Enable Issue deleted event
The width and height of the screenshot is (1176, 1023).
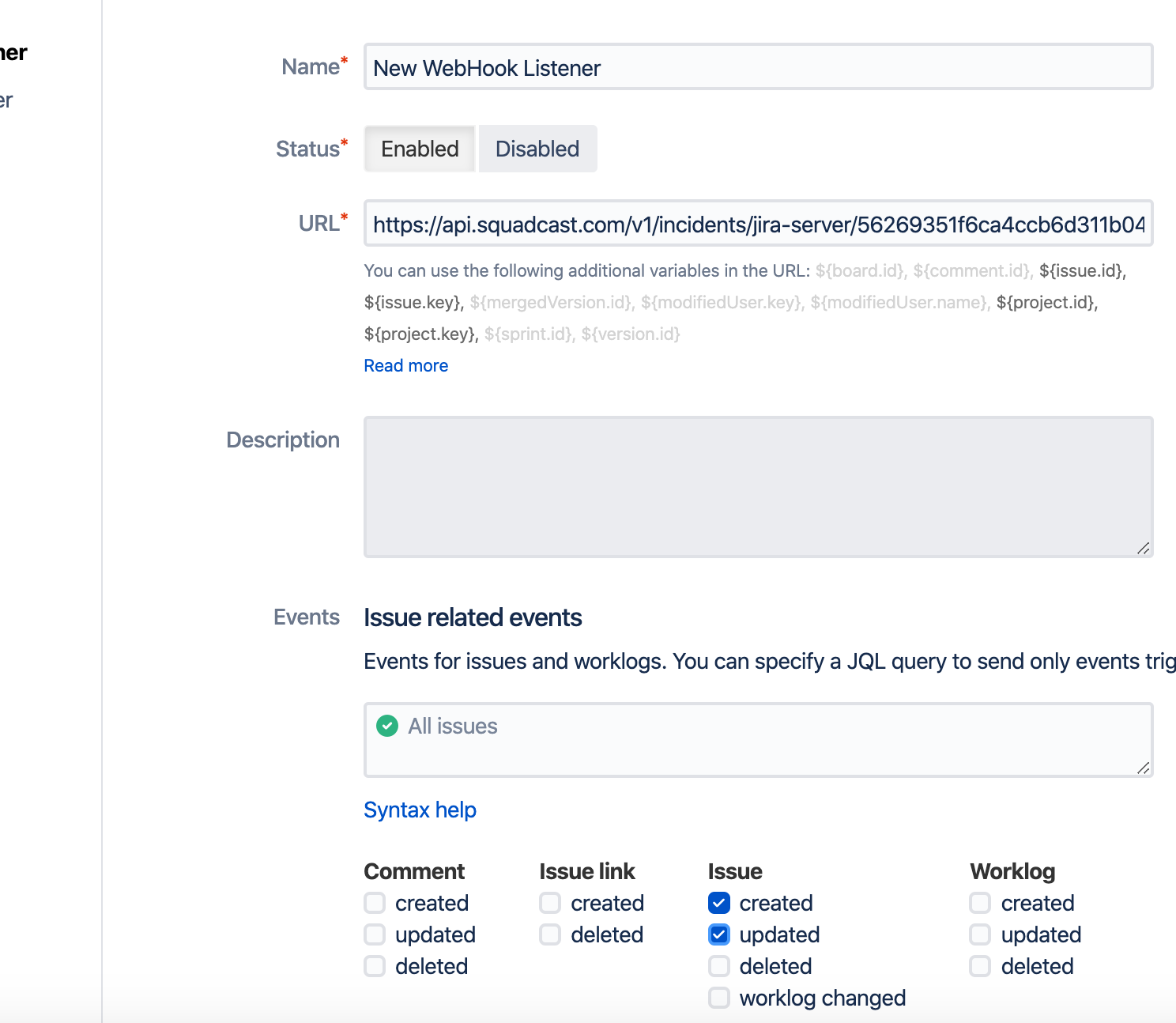719,966
